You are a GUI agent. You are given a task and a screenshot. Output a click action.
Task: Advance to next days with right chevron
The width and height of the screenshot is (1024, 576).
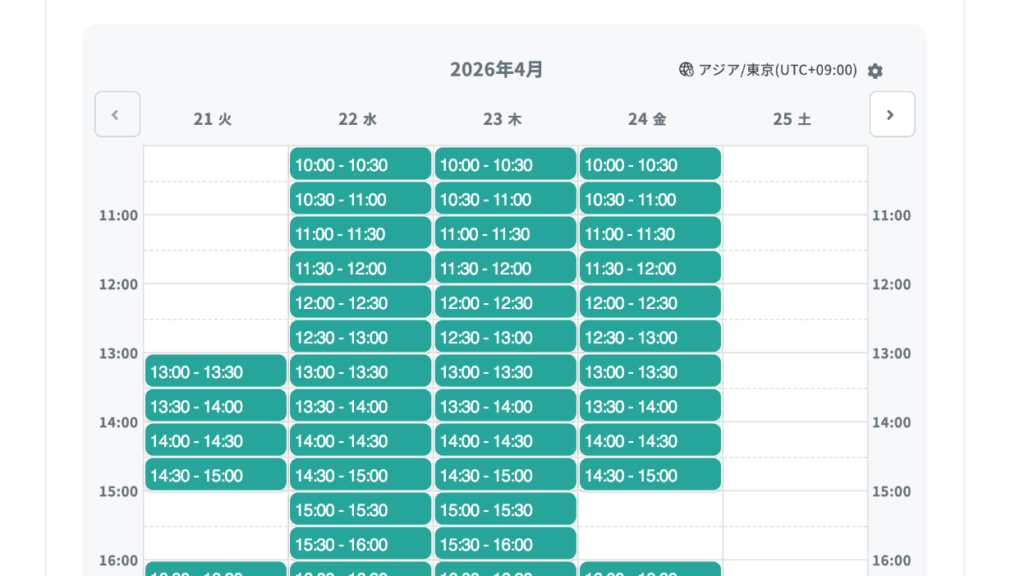click(892, 114)
